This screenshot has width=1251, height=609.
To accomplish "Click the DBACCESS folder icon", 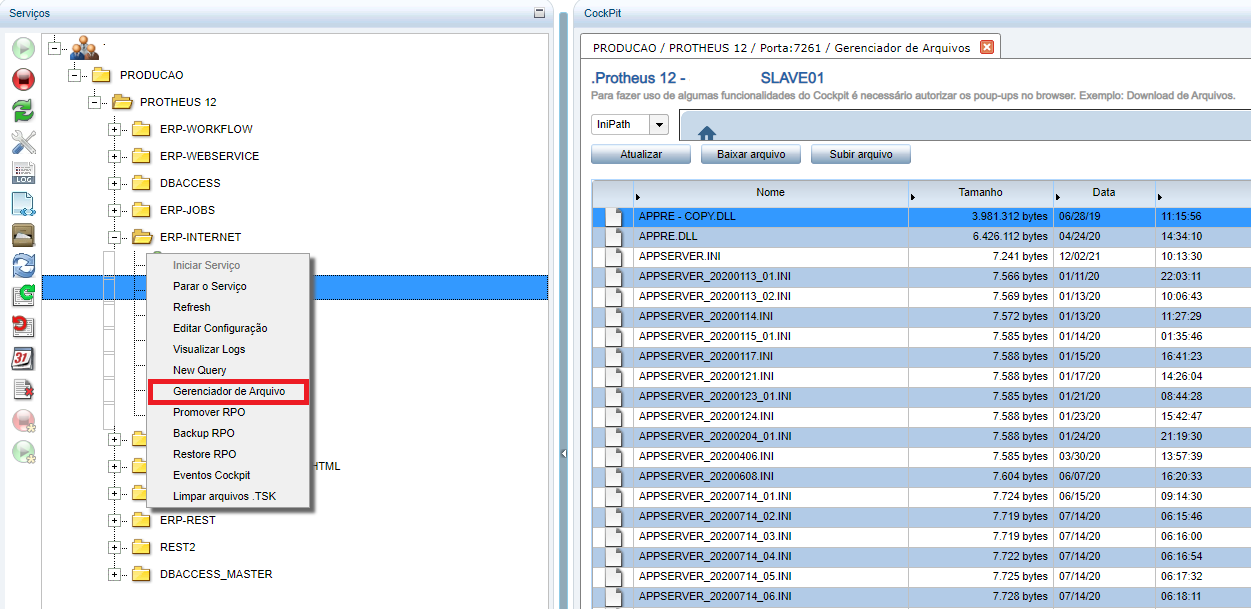I will tap(141, 183).
